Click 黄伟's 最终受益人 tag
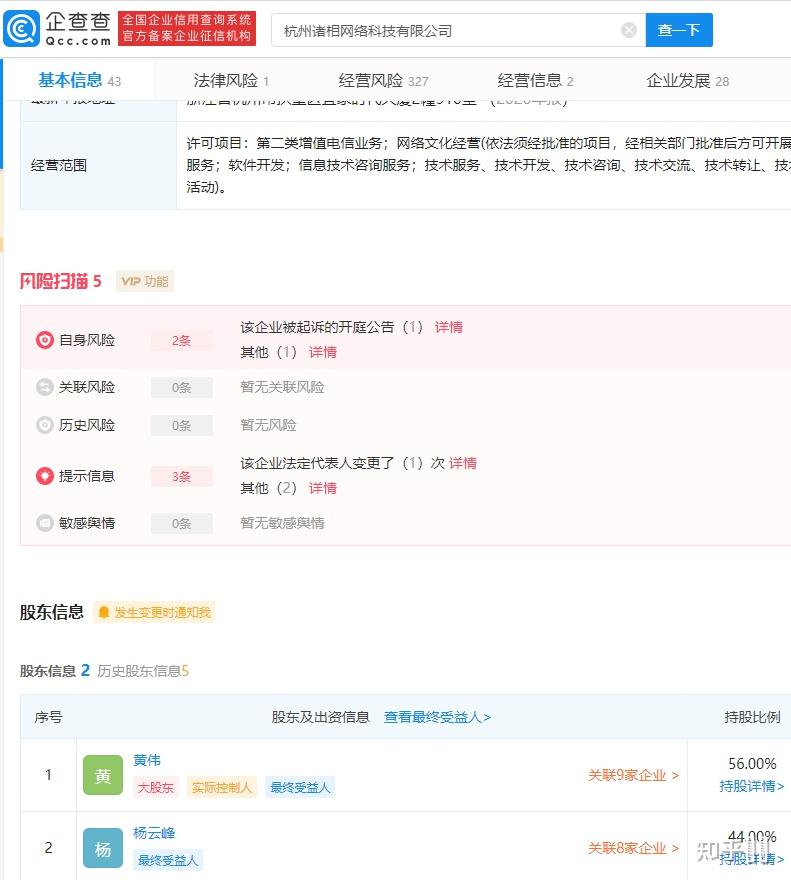Viewport: 791px width, 880px height. click(x=300, y=787)
